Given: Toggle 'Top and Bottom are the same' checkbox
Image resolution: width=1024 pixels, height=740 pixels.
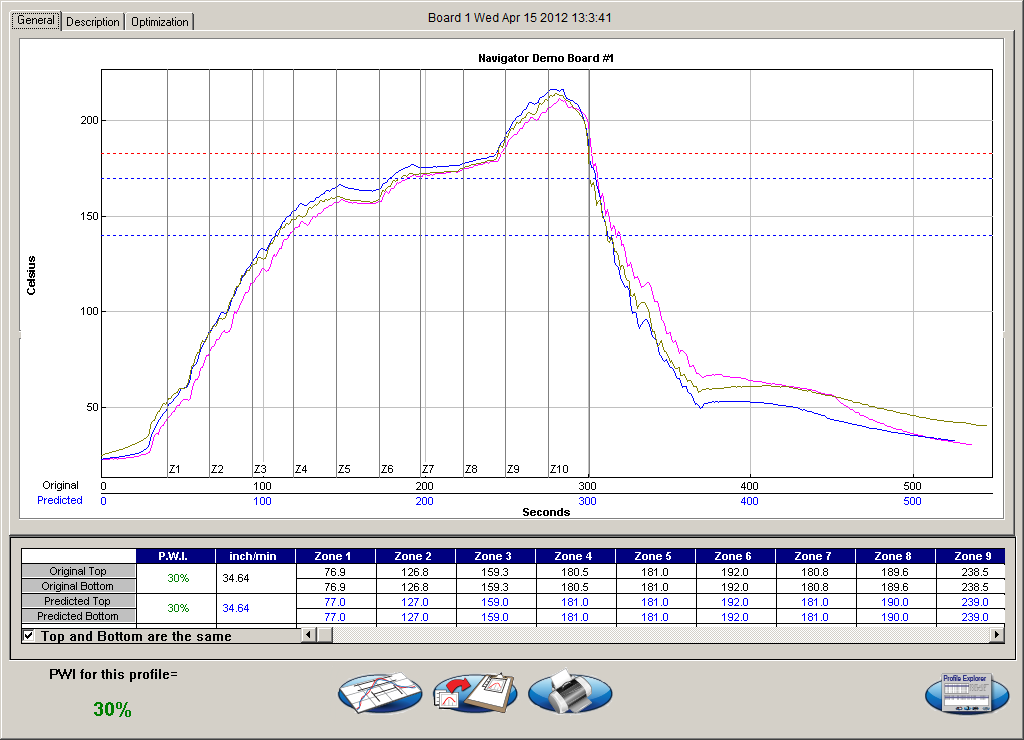Looking at the screenshot, I should click(x=28, y=636).
